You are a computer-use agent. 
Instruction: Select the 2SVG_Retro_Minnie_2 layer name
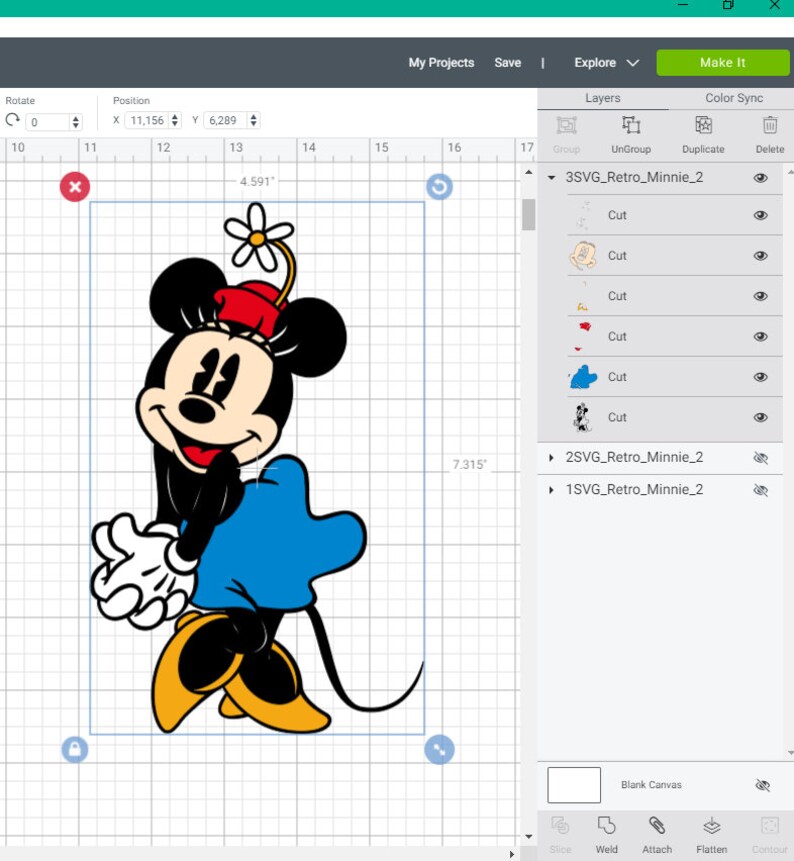[634, 457]
